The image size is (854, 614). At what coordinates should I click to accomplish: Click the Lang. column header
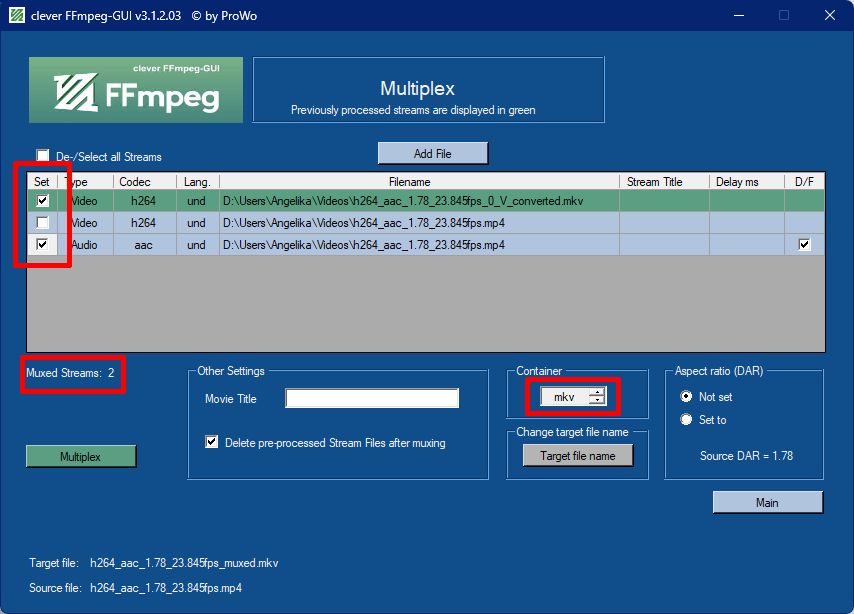[x=198, y=181]
